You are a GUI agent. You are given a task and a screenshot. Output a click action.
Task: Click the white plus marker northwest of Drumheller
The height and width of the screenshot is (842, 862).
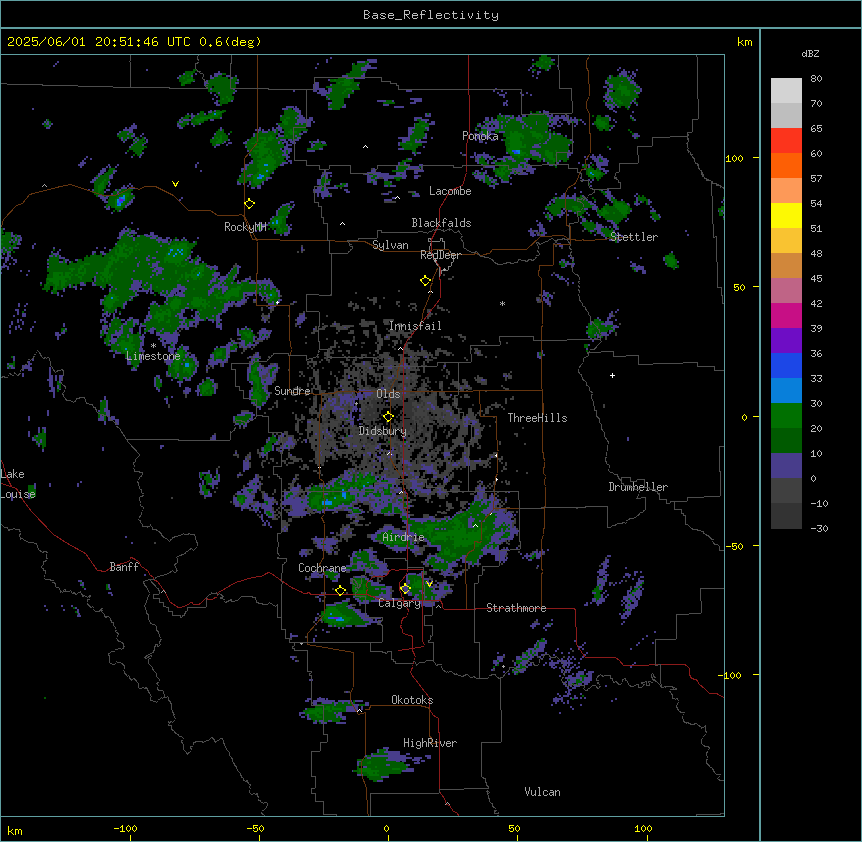click(612, 375)
